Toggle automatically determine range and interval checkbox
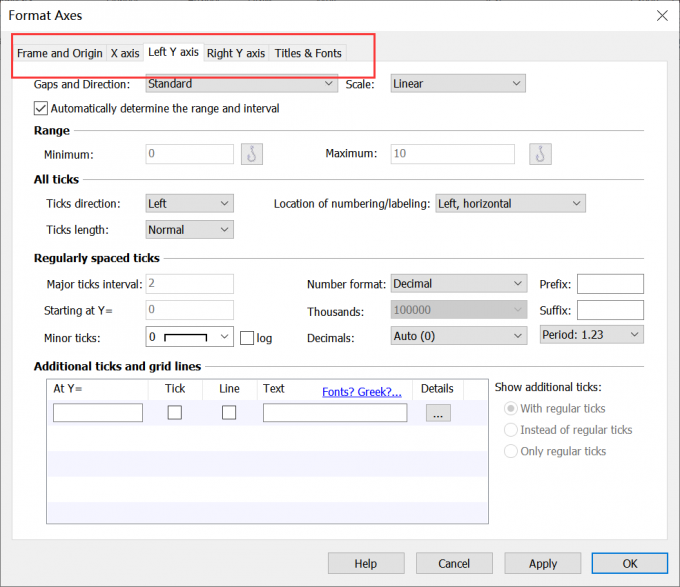 (41, 108)
